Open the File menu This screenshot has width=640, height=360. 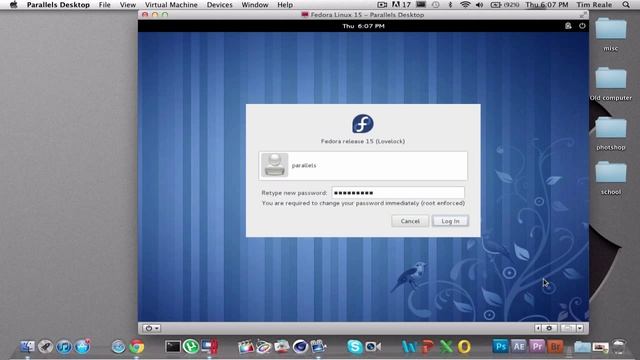(x=104, y=5)
